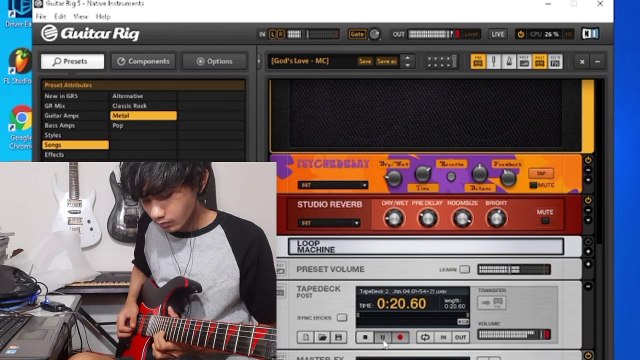Expand Studio Reverb options arrow

[588, 220]
